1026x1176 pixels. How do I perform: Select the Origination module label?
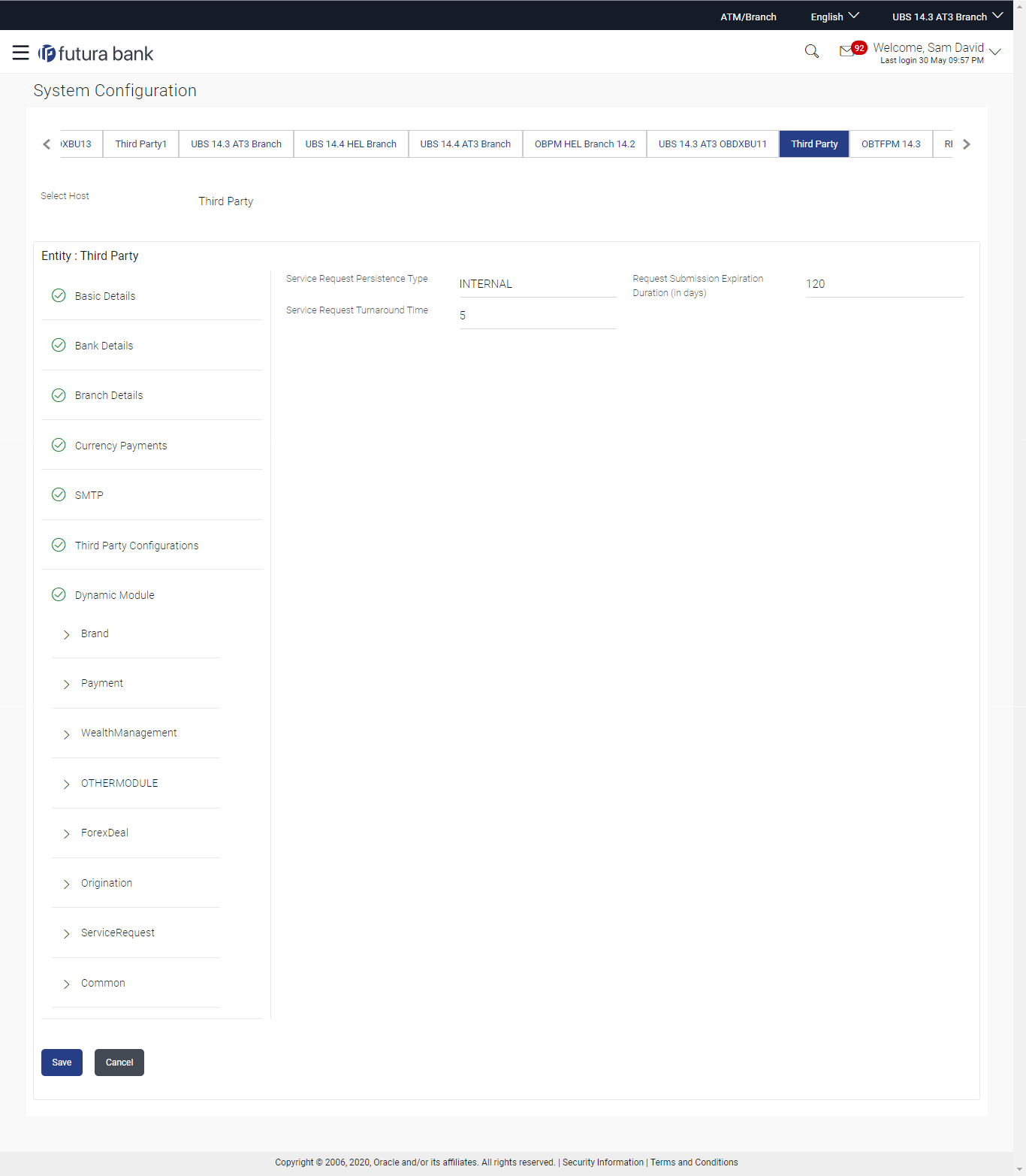tap(107, 883)
